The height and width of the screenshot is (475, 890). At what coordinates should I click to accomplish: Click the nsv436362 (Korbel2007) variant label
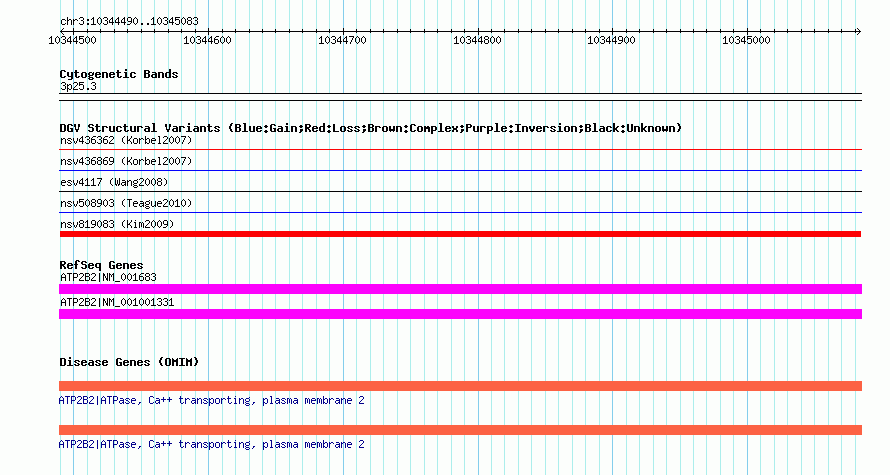coord(126,140)
